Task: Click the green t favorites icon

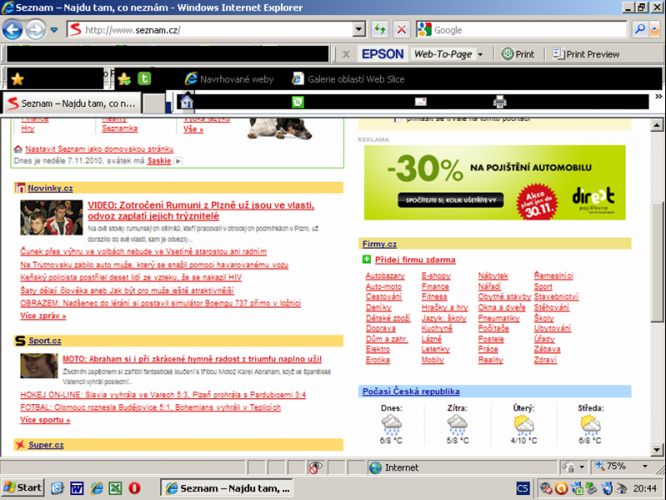Action: click(x=144, y=79)
